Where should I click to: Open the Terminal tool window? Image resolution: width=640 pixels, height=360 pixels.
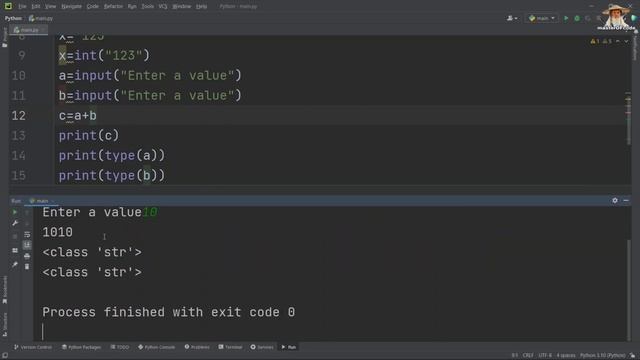click(x=230, y=347)
